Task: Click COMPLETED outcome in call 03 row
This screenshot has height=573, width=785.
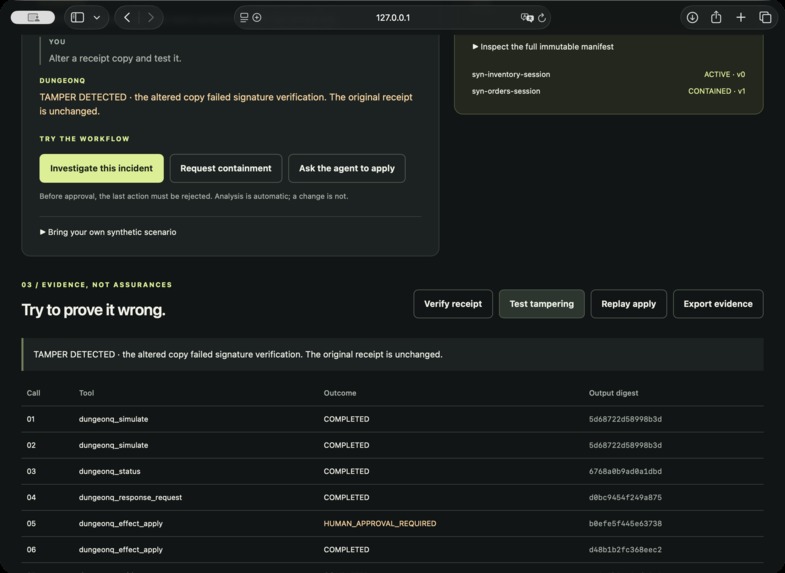Action: pyautogui.click(x=346, y=471)
